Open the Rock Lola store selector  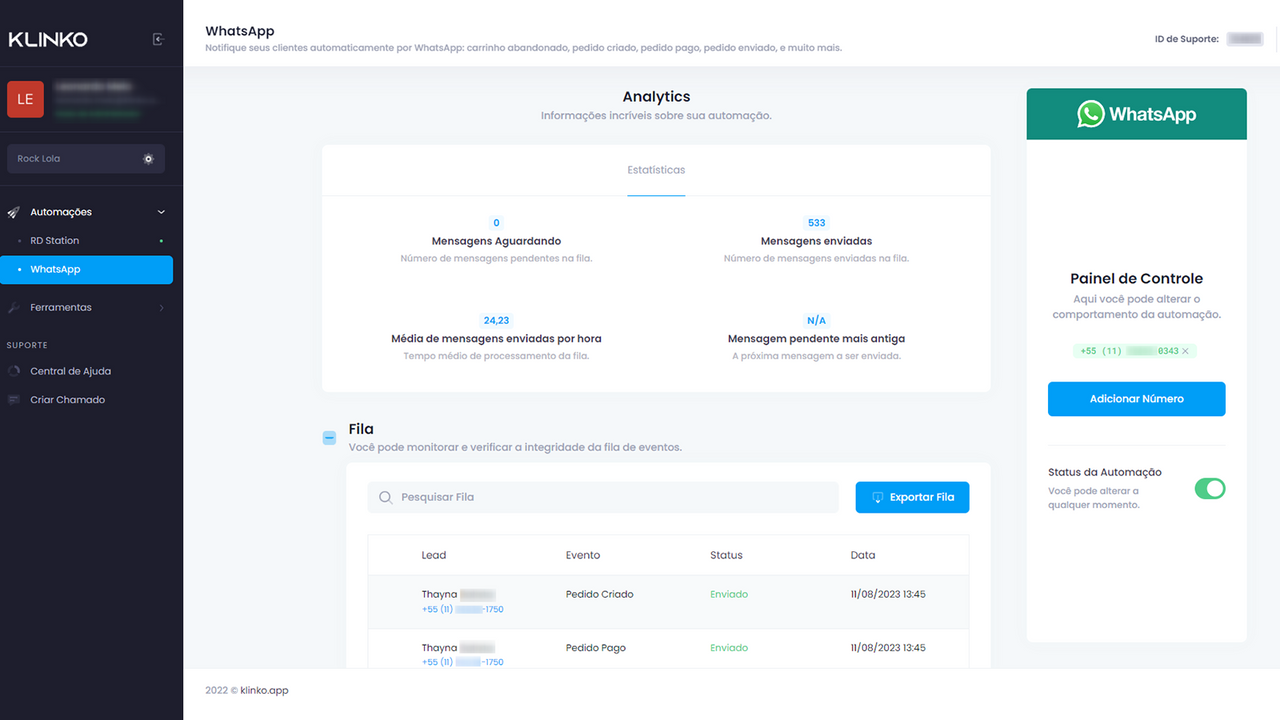click(x=85, y=159)
